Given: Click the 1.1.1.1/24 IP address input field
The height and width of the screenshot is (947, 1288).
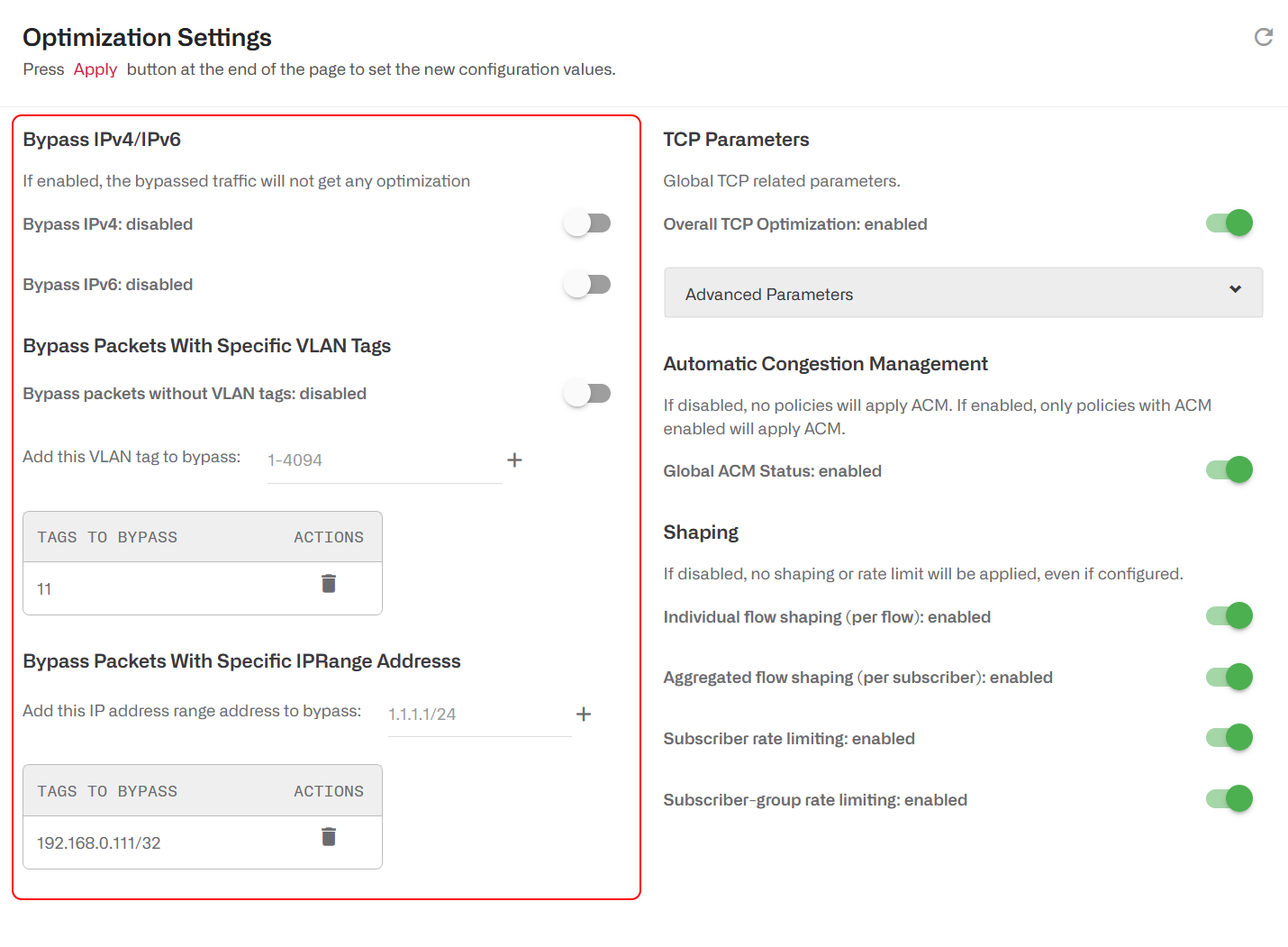Looking at the screenshot, I should pyautogui.click(x=478, y=714).
